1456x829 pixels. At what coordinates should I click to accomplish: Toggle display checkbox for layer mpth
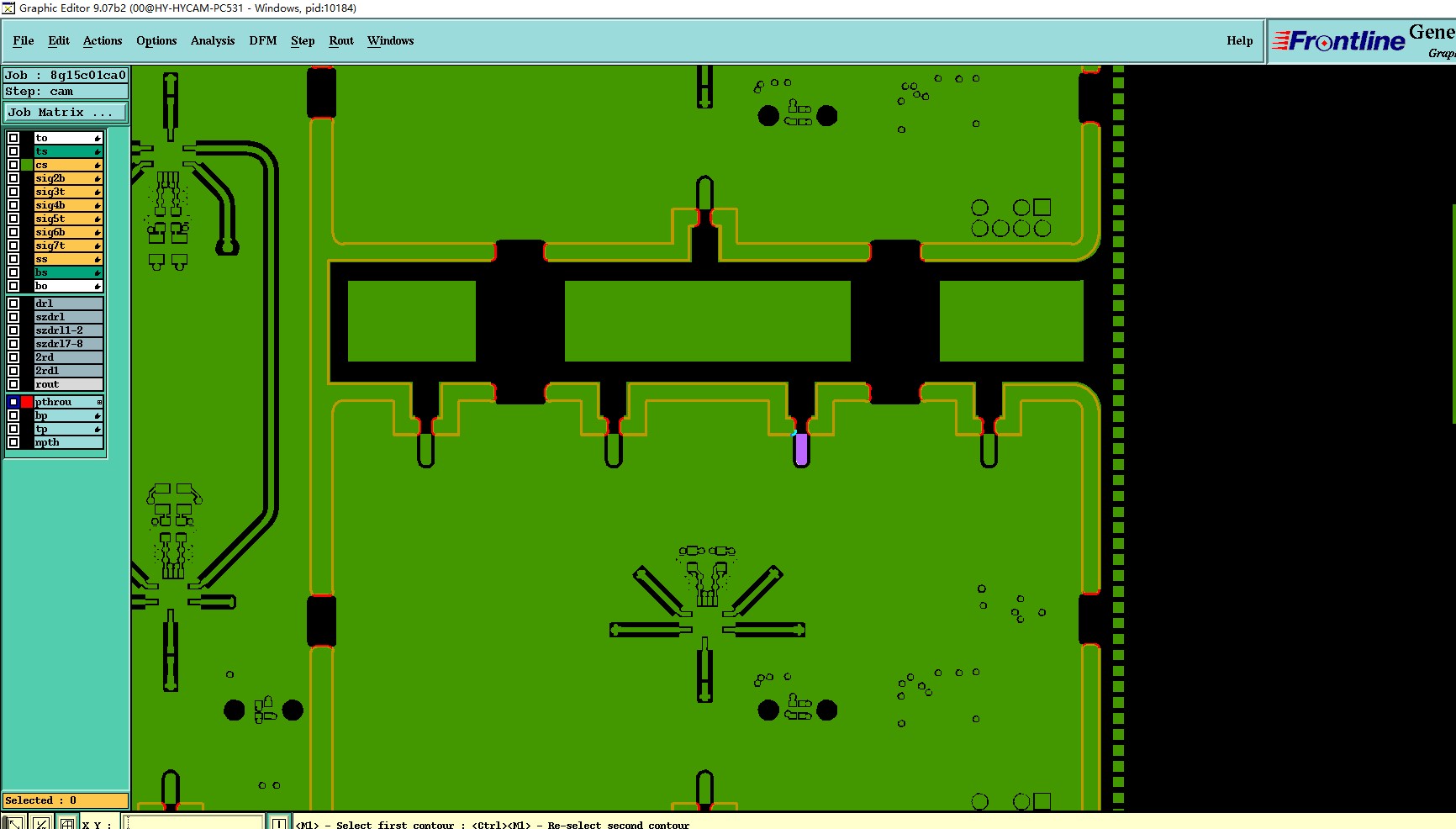pos(13,442)
